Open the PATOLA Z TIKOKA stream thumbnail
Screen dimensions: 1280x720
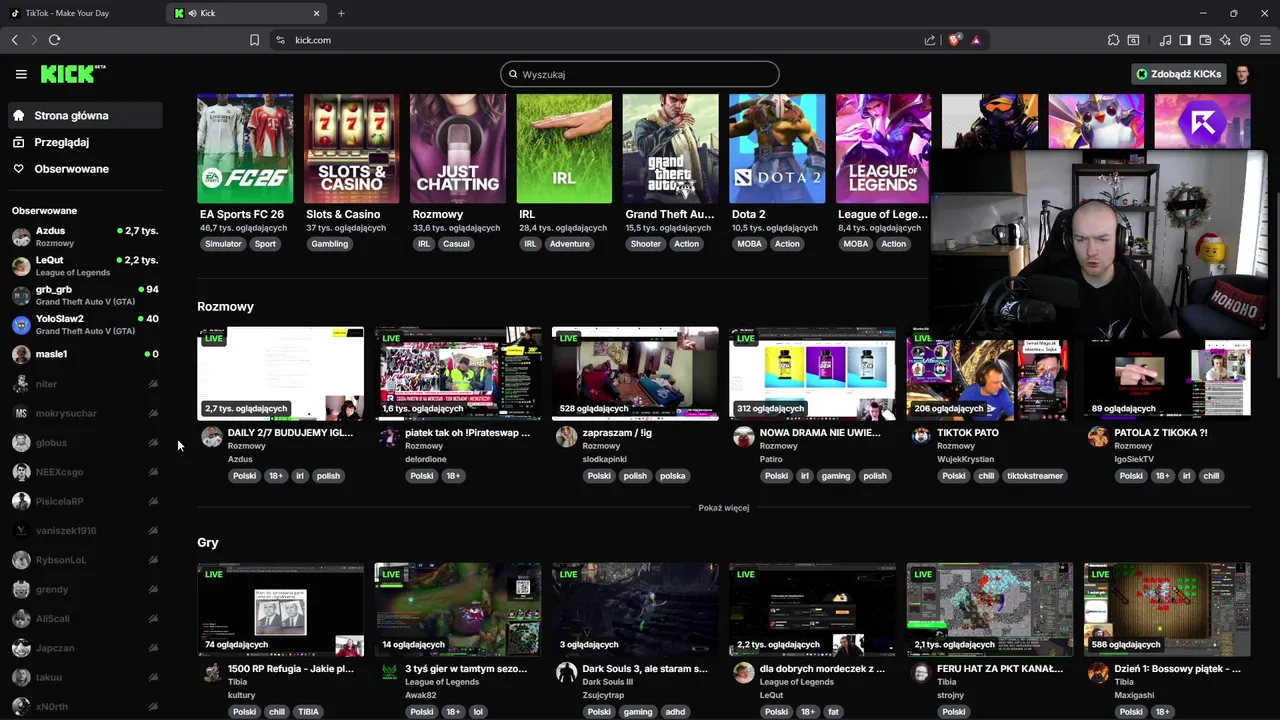pyautogui.click(x=1167, y=380)
